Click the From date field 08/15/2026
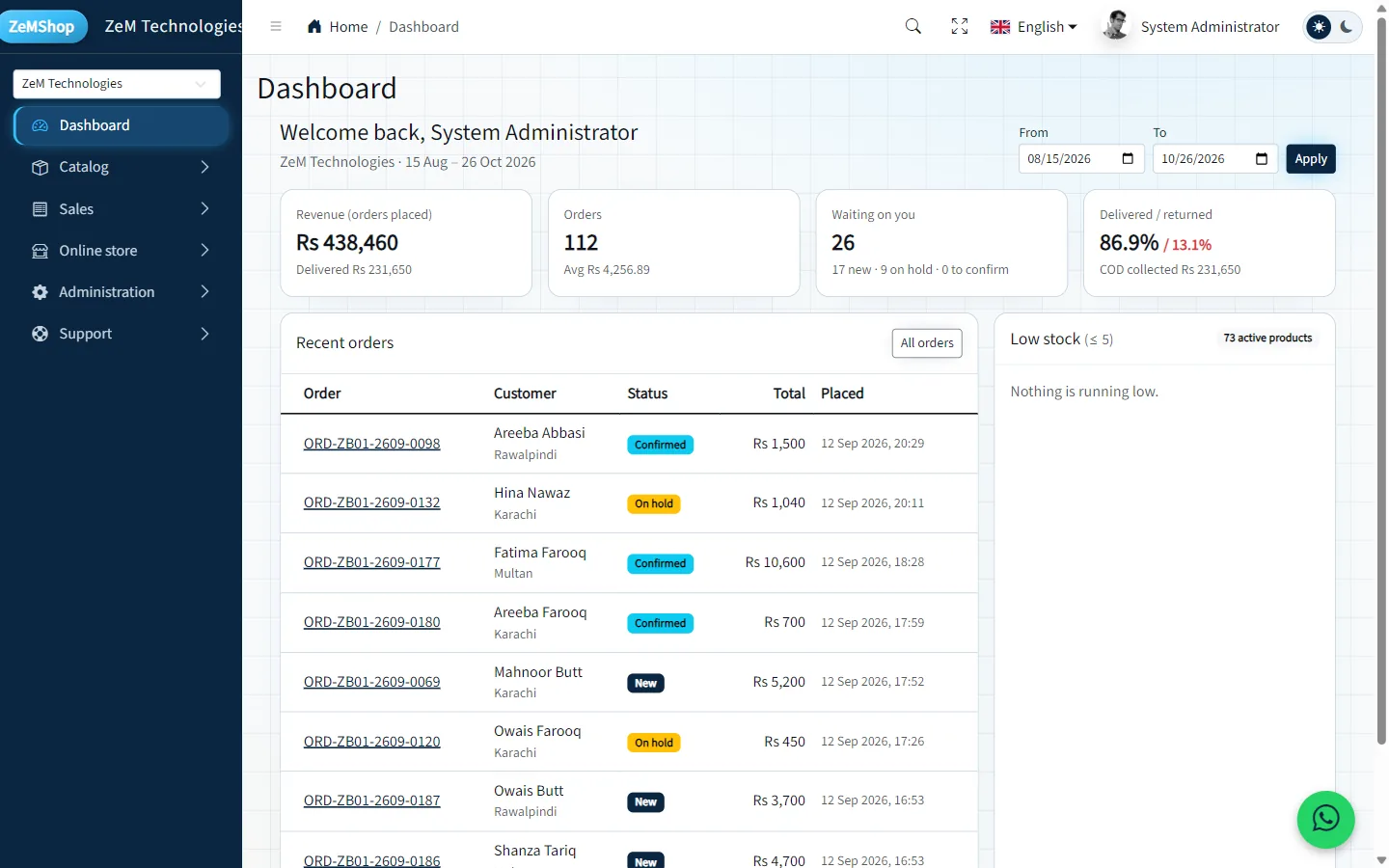 click(1081, 159)
